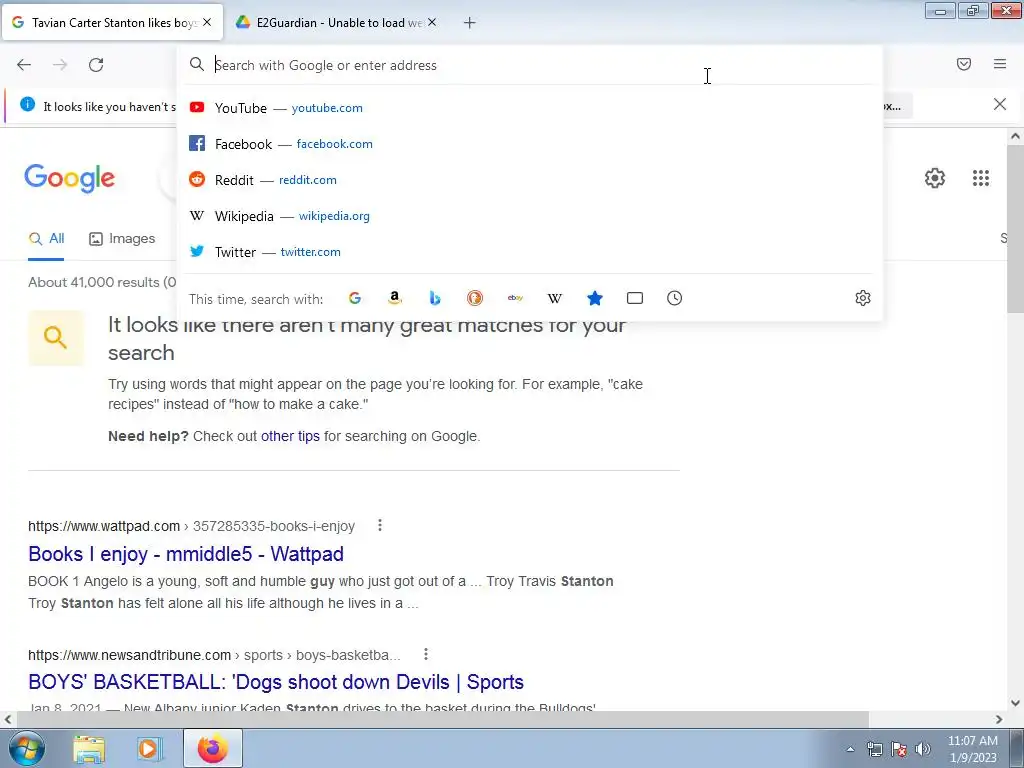This screenshot has height=768, width=1024.
Task: Select the Tavian Carter Stanton tab
Action: (112, 22)
